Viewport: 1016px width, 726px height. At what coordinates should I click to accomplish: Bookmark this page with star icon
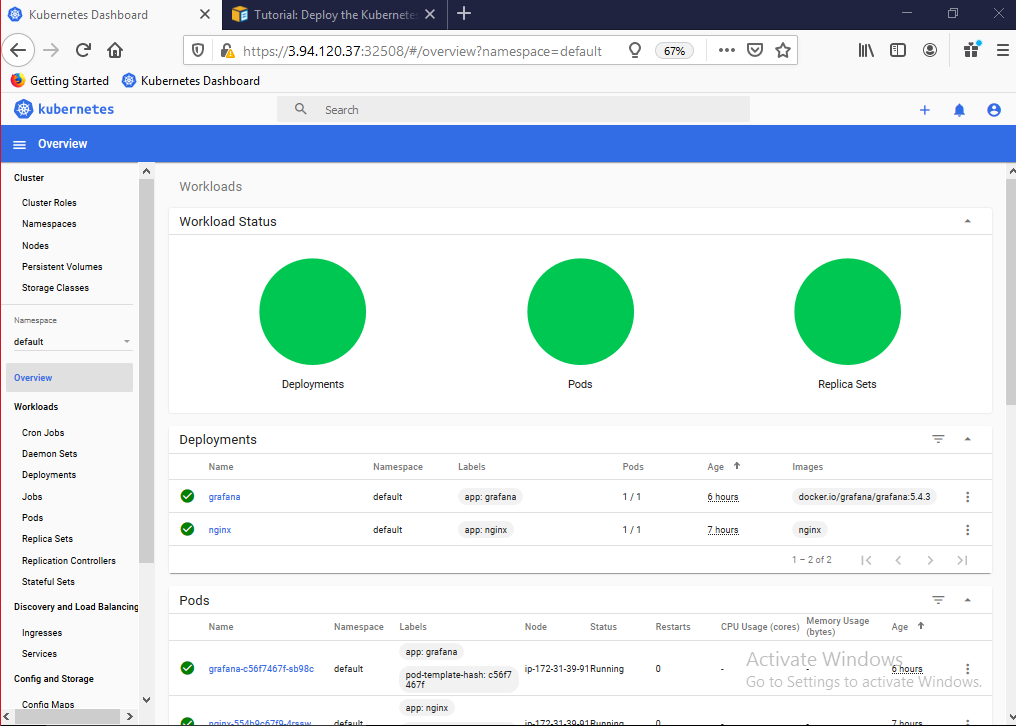783,51
